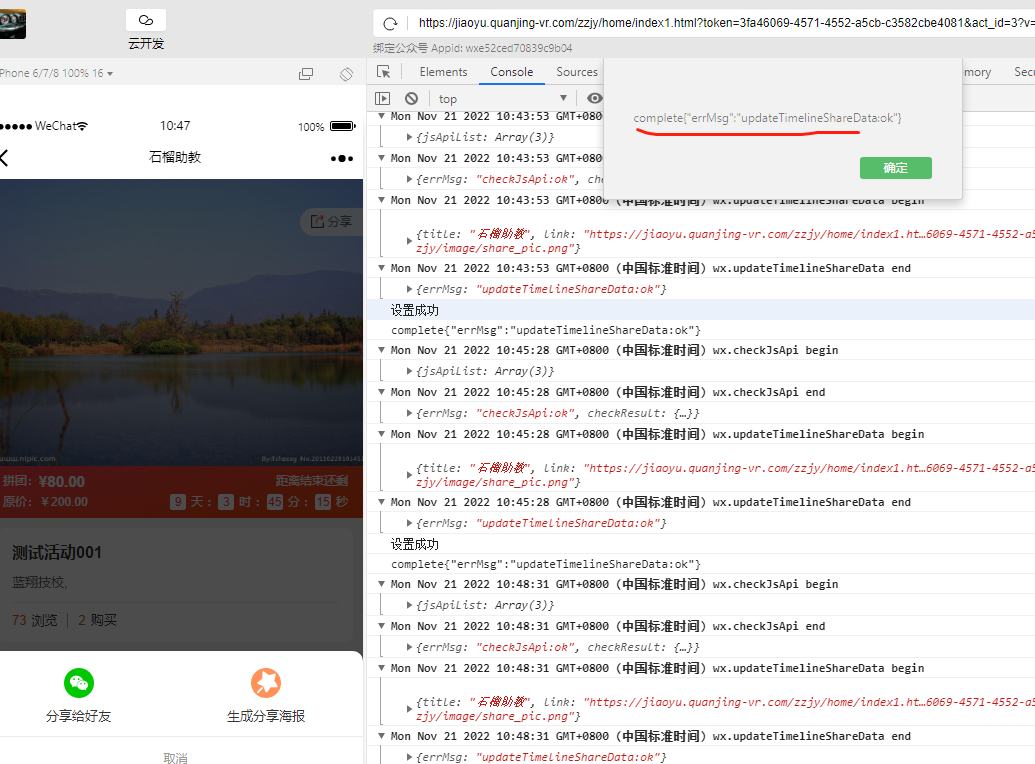Click the second 设置成功 console log line
The width and height of the screenshot is (1035, 764).
point(415,544)
